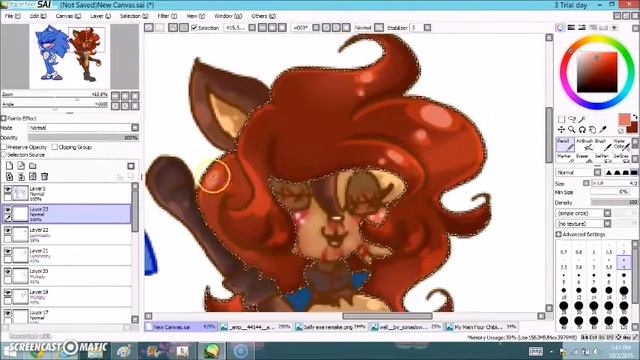Open the Stabilizer value dropdown
640x360 pixels.
(427, 28)
